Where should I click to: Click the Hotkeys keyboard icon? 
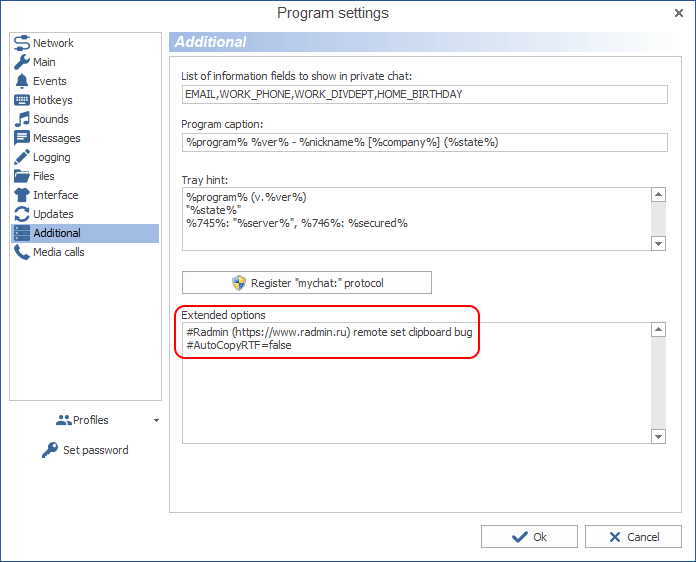point(22,100)
